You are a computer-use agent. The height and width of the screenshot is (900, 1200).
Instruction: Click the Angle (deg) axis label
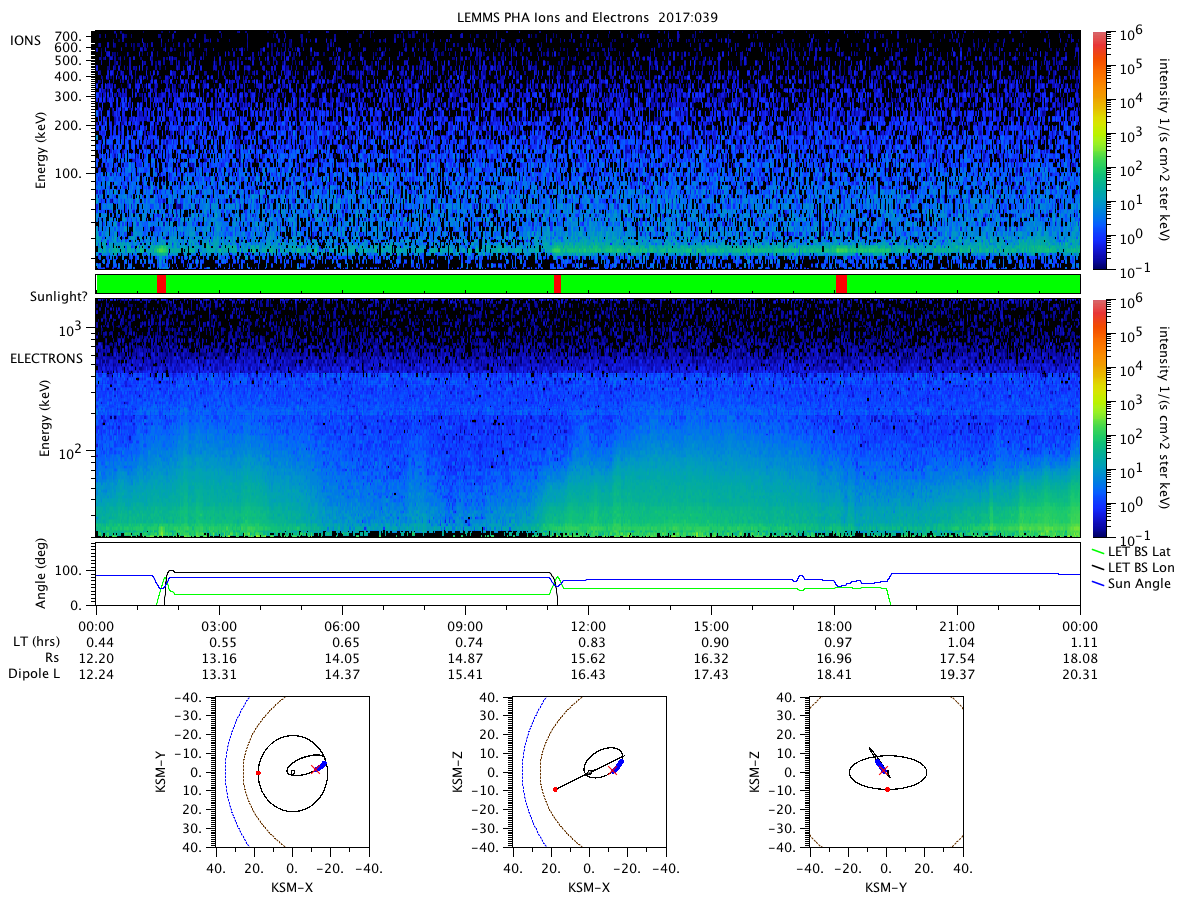pyautogui.click(x=45, y=573)
